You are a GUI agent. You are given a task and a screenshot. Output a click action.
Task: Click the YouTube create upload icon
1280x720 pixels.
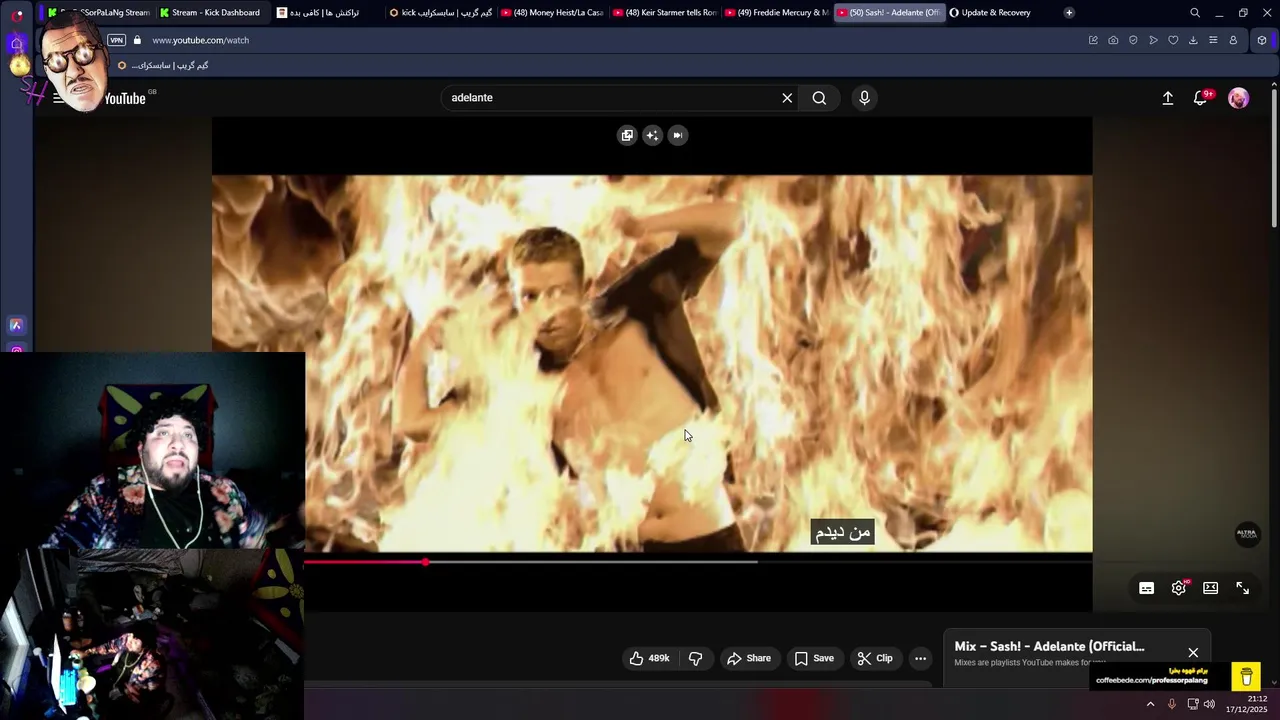pos(1167,98)
